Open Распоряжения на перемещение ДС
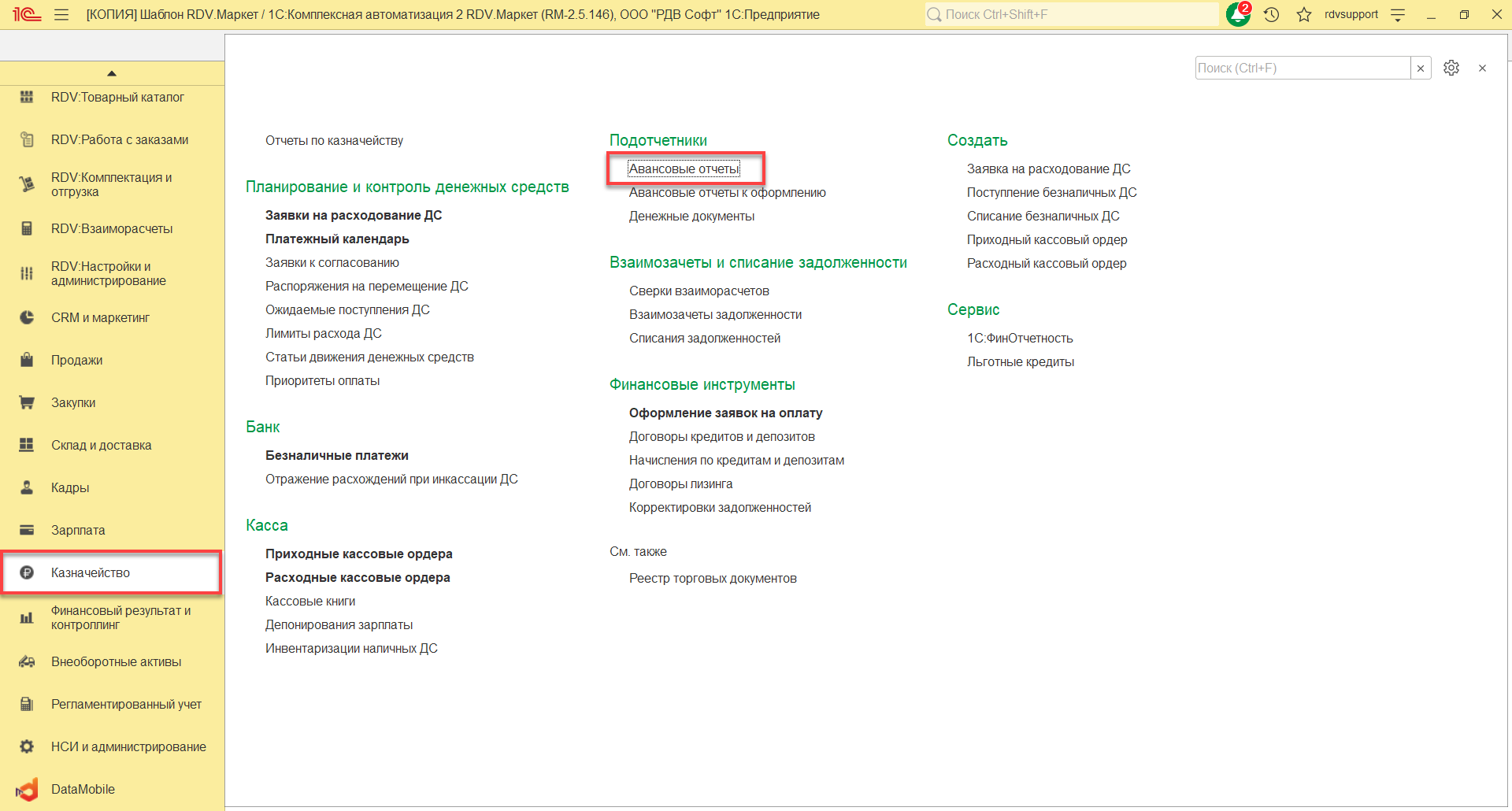 point(367,286)
